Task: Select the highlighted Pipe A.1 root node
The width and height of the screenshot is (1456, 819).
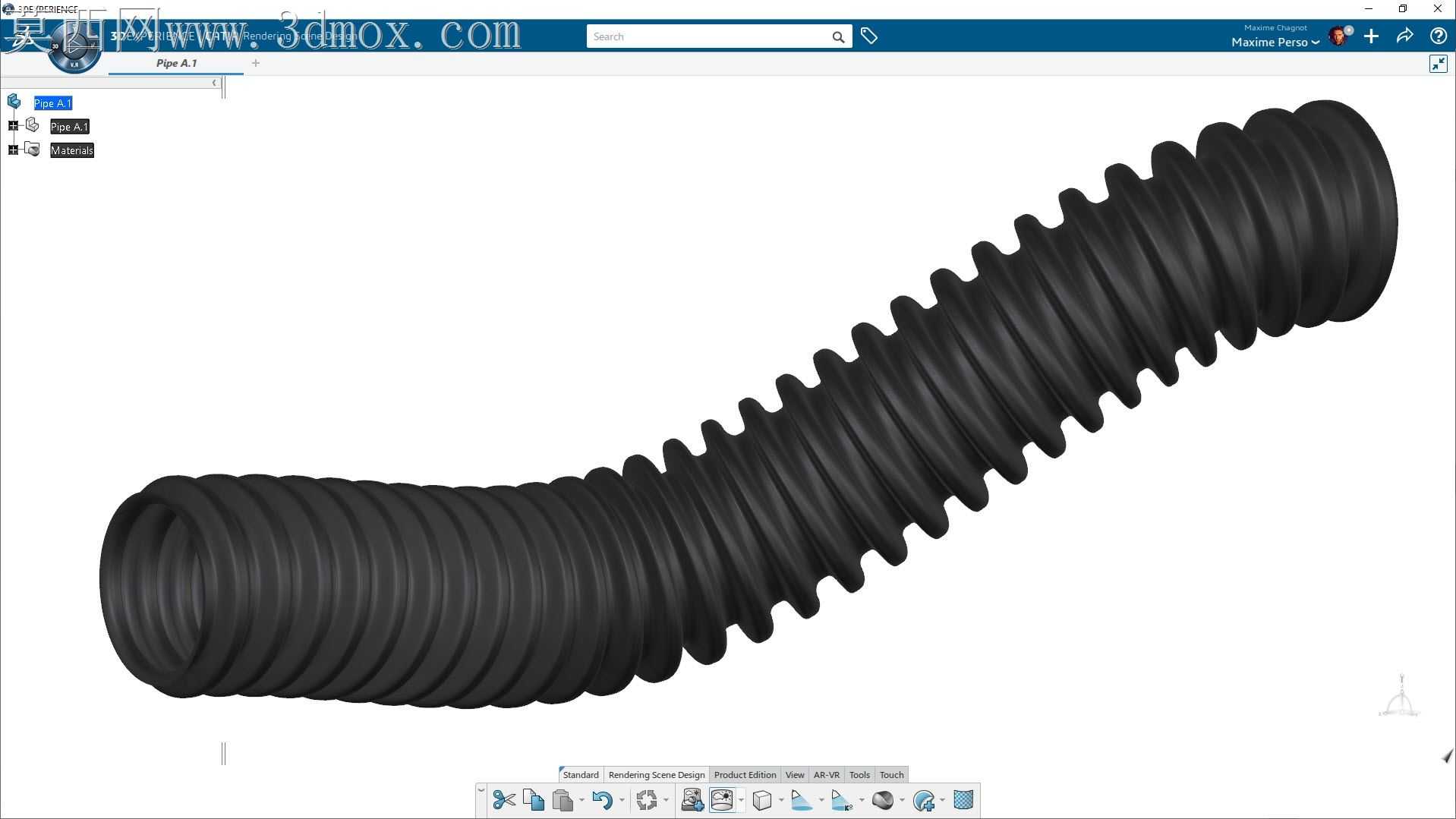Action: [x=52, y=103]
